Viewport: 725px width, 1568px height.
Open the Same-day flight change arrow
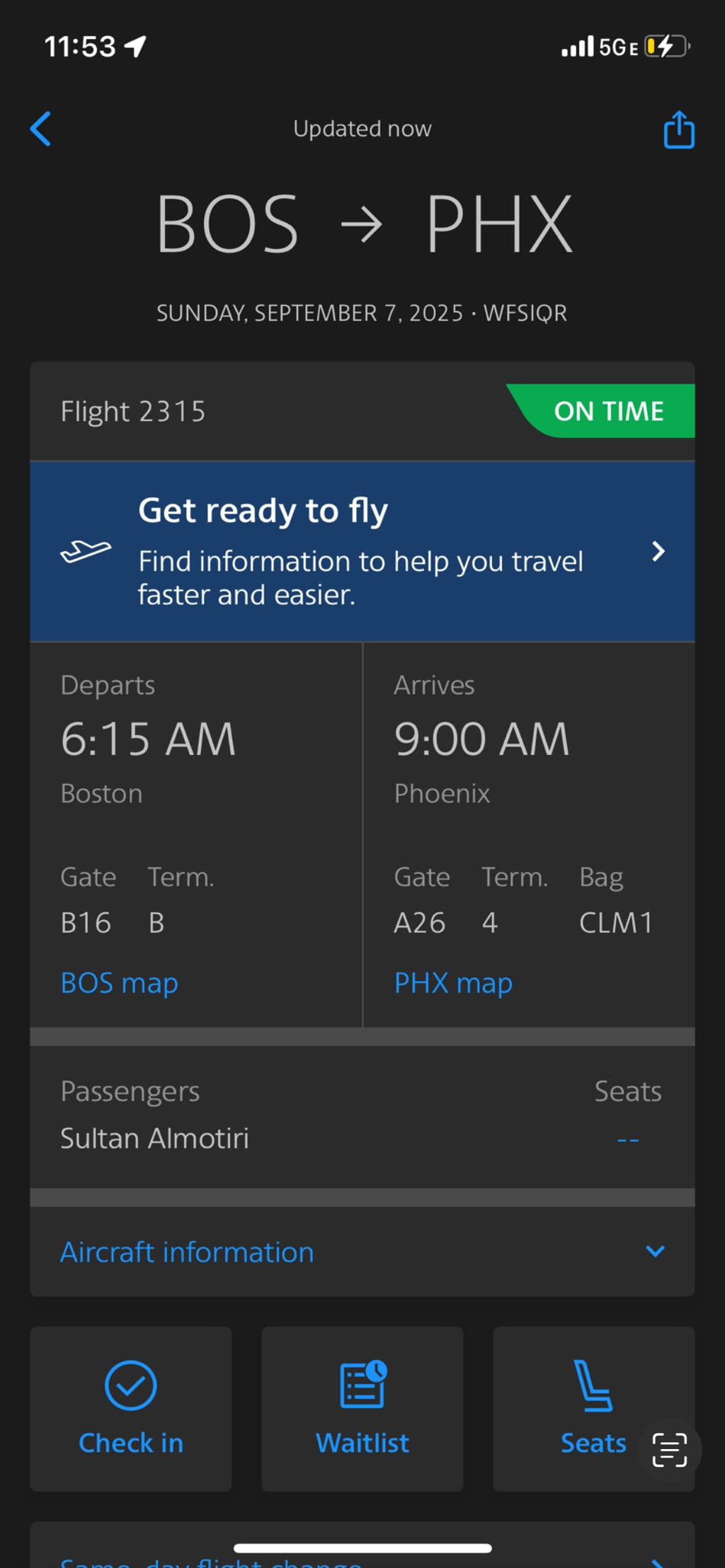tap(658, 1562)
